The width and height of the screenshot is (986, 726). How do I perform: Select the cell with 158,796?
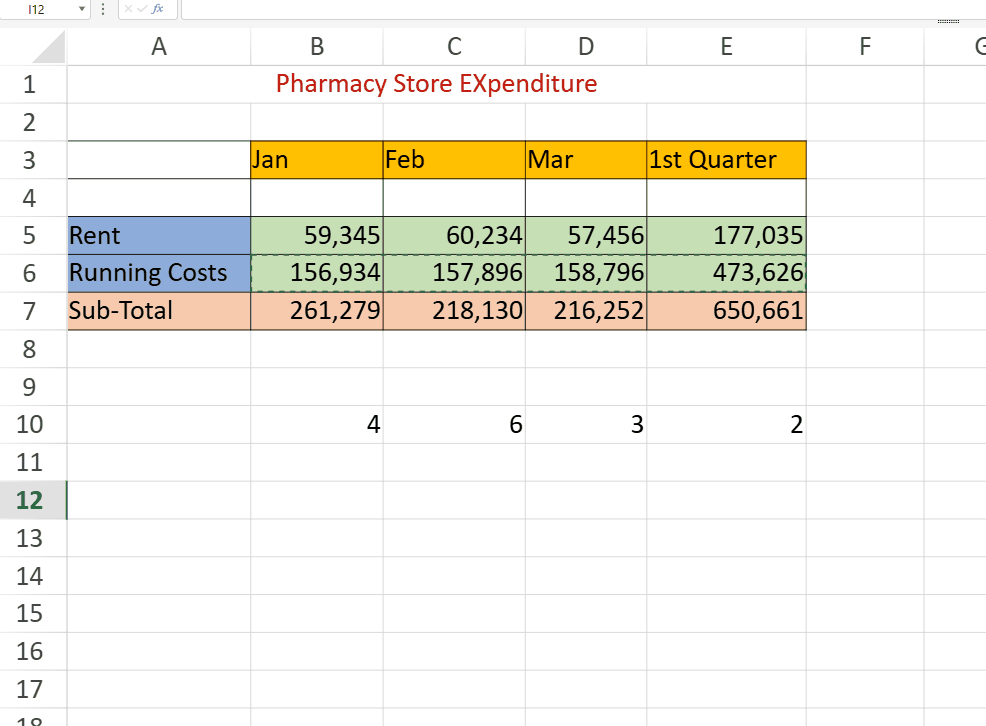pos(586,273)
